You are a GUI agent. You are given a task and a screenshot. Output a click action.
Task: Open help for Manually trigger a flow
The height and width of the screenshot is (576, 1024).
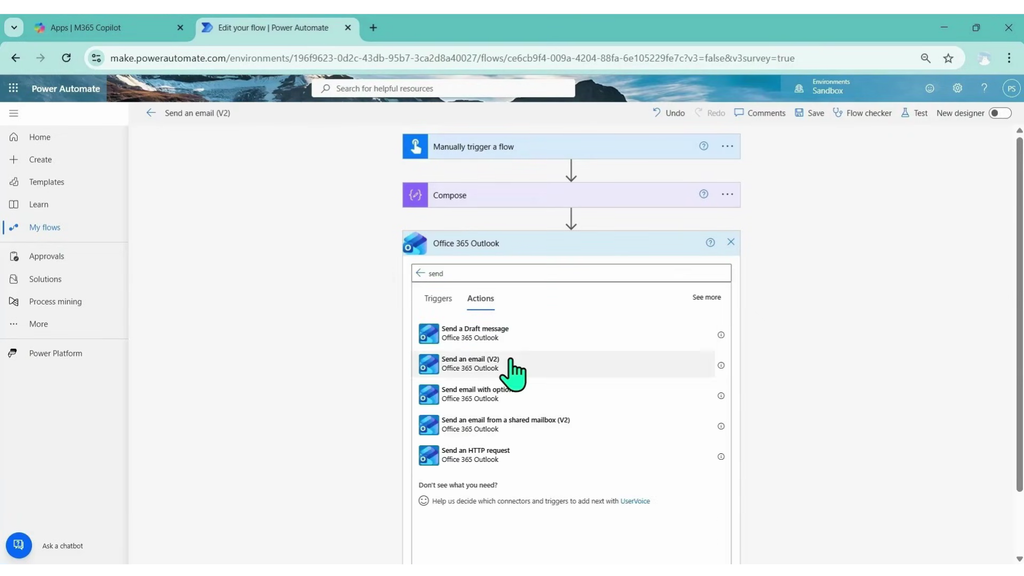[x=703, y=146]
